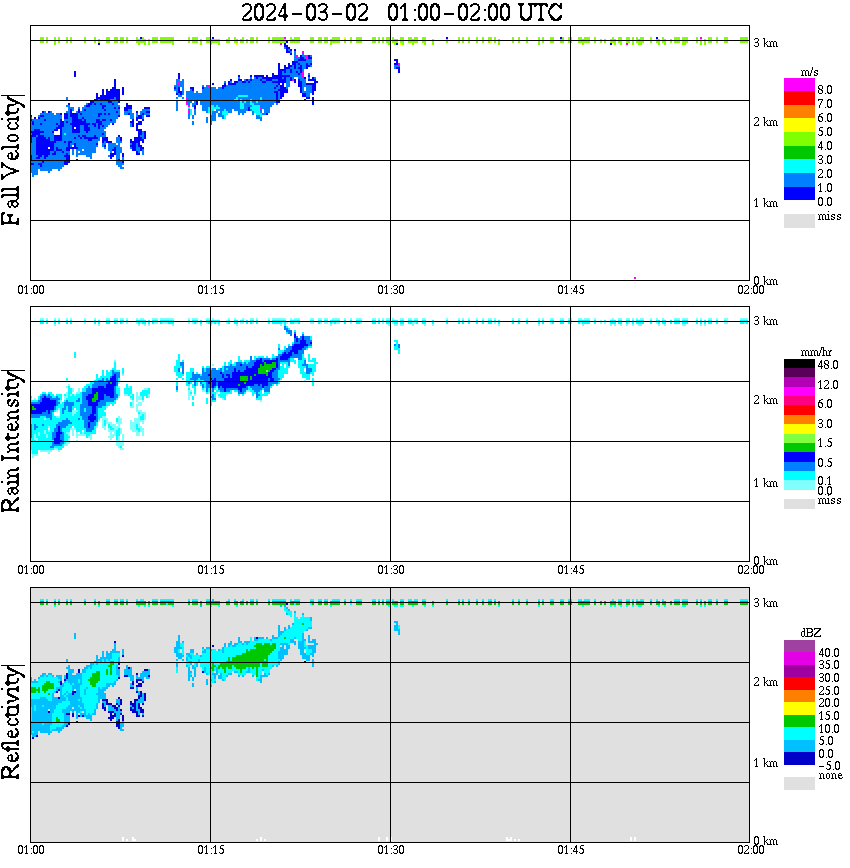Click the 'miss' label in Fall Velocity legend
850x868 pixels.
point(830,216)
